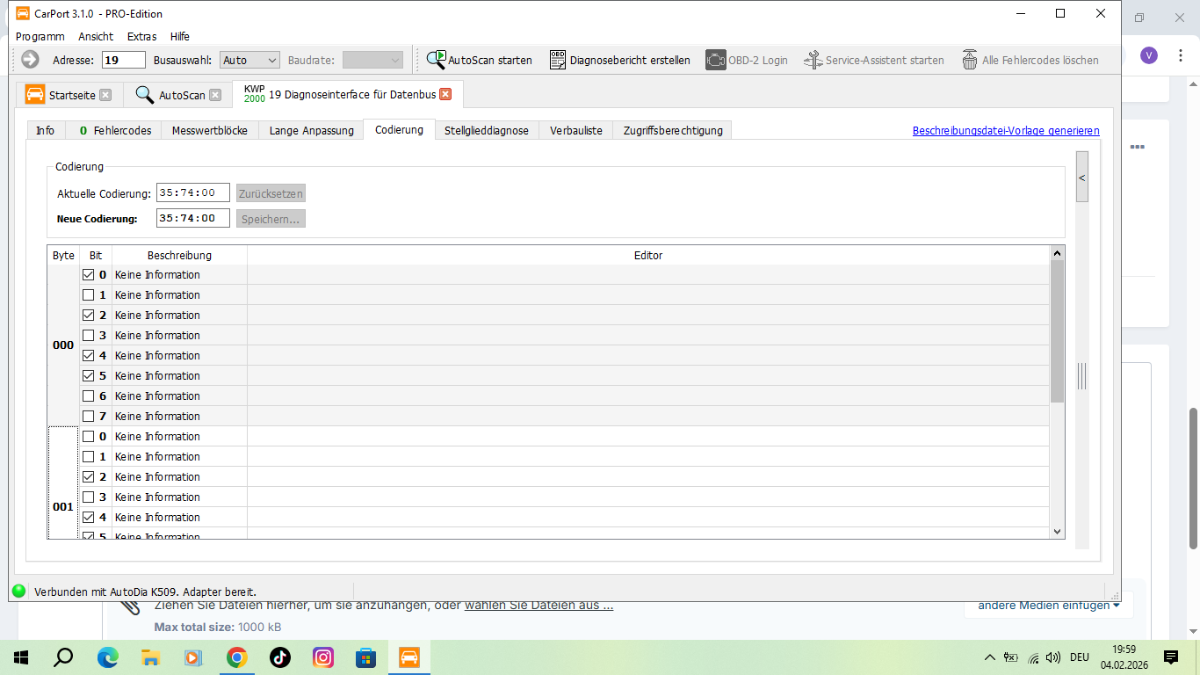Click Alle Fehlercodes löschen trash icon
The image size is (1200, 675).
(969, 60)
